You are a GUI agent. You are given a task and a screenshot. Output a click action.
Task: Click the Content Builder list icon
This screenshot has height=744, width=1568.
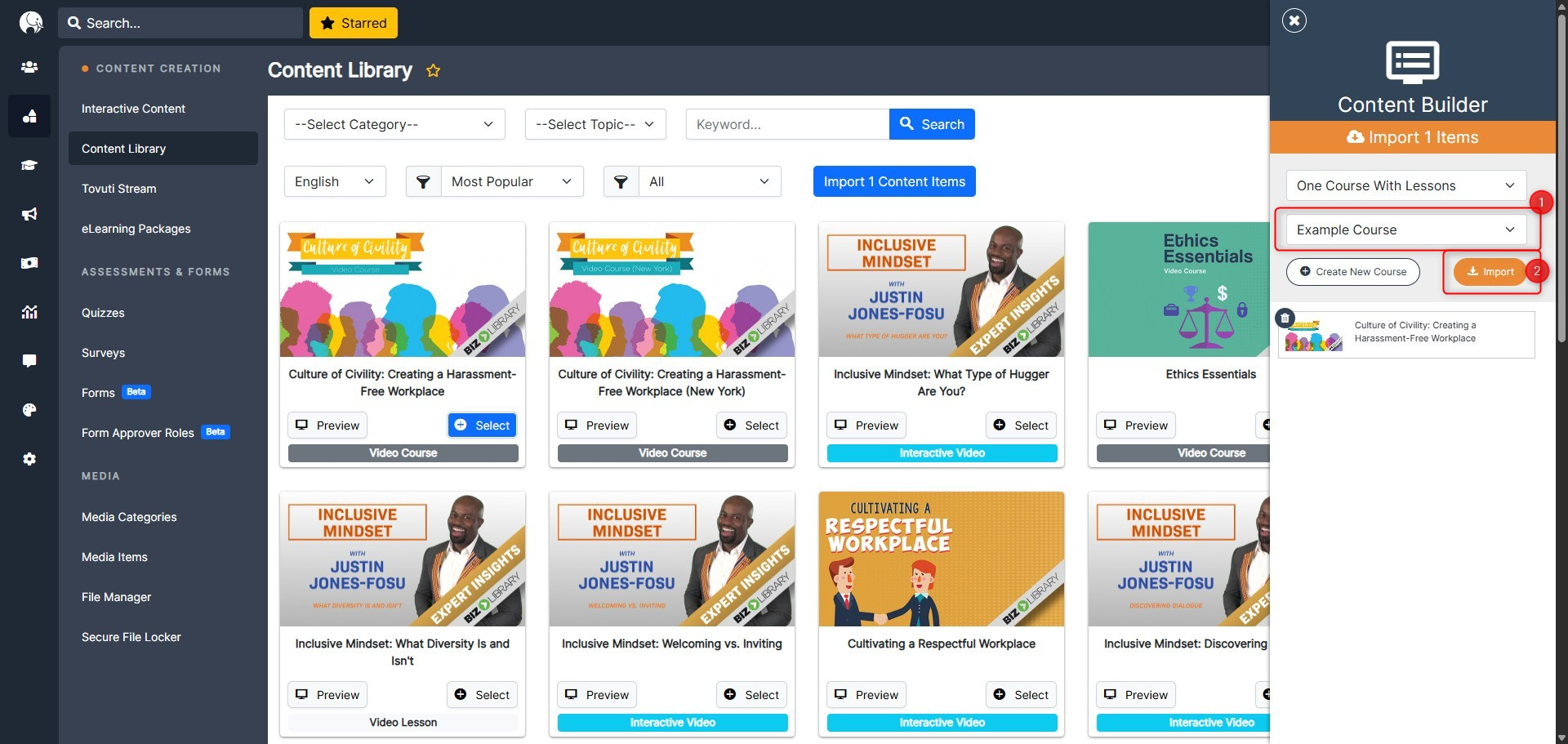pyautogui.click(x=1413, y=62)
